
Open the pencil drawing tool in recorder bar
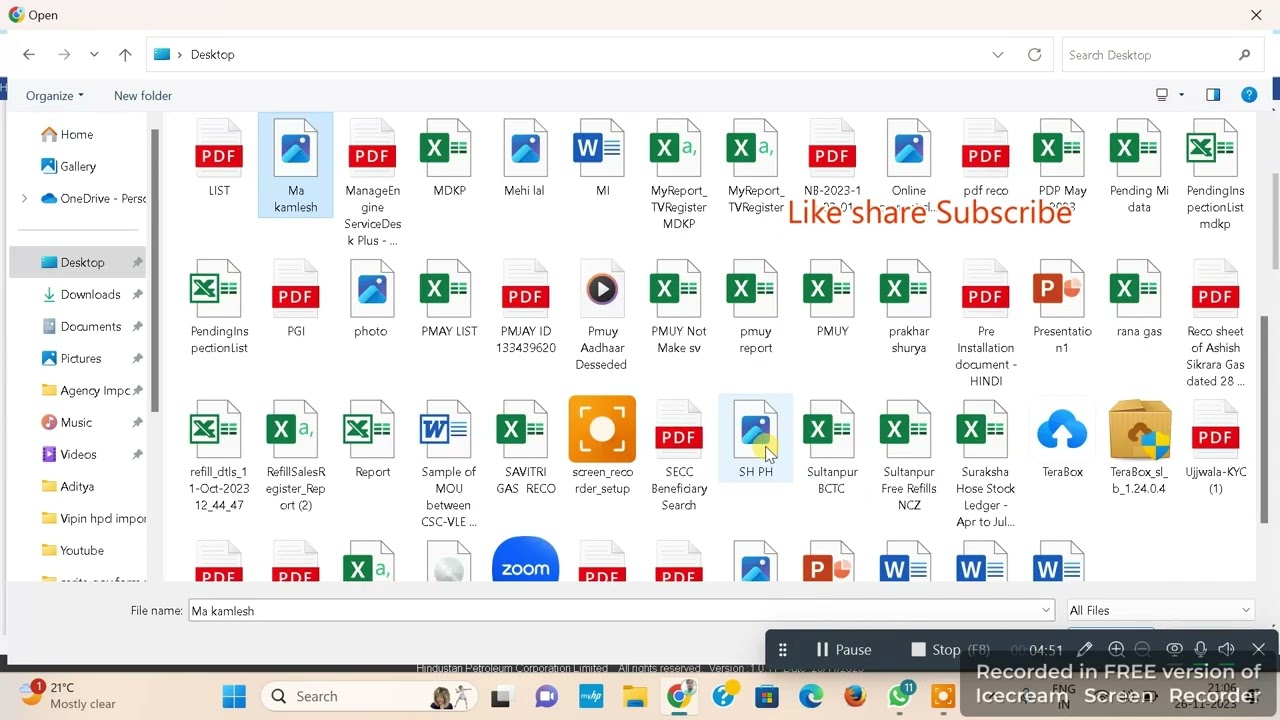point(1084,649)
